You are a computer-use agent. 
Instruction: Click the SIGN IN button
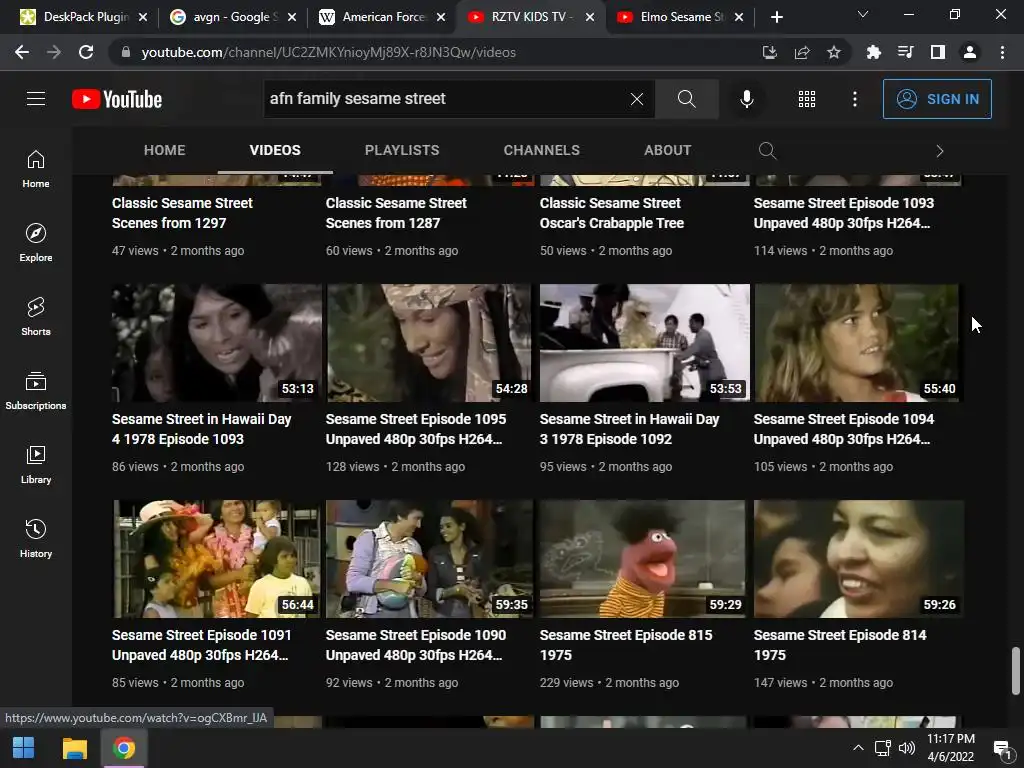click(937, 99)
